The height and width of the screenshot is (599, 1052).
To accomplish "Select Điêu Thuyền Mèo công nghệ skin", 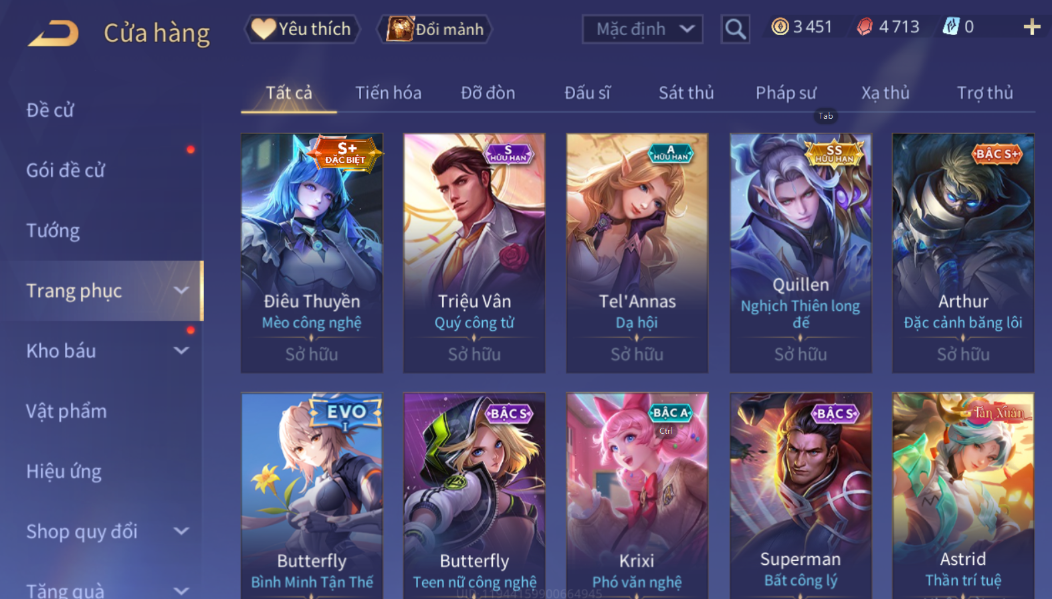I will click(x=312, y=253).
